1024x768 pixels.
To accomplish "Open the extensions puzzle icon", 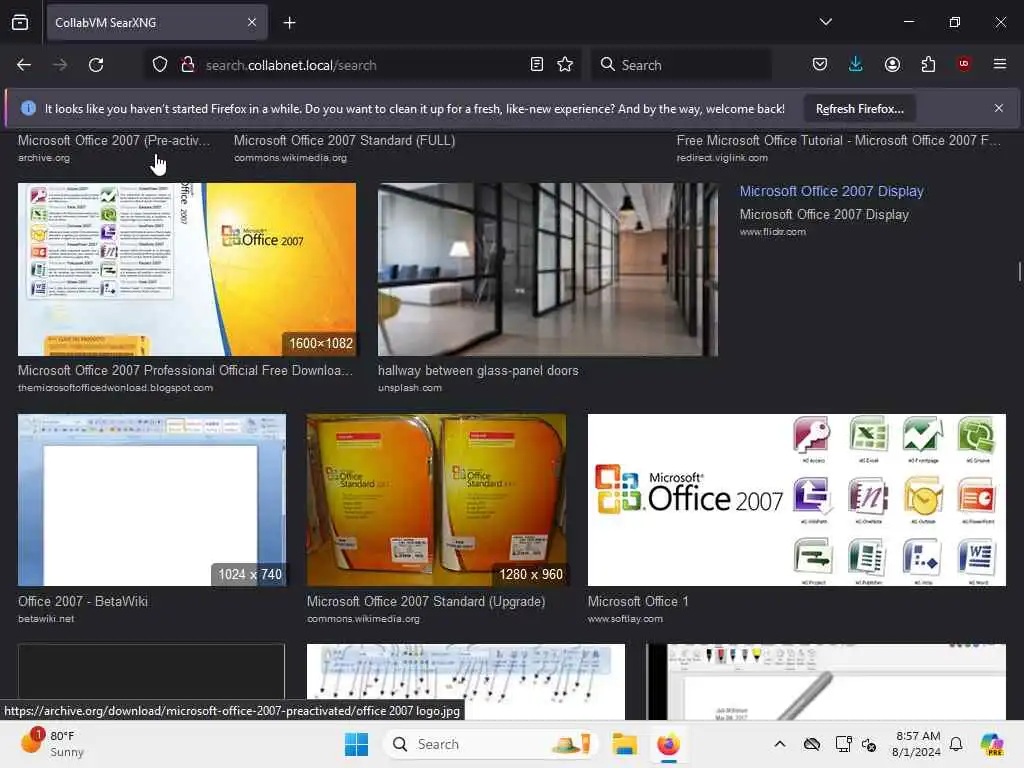I will click(x=928, y=65).
